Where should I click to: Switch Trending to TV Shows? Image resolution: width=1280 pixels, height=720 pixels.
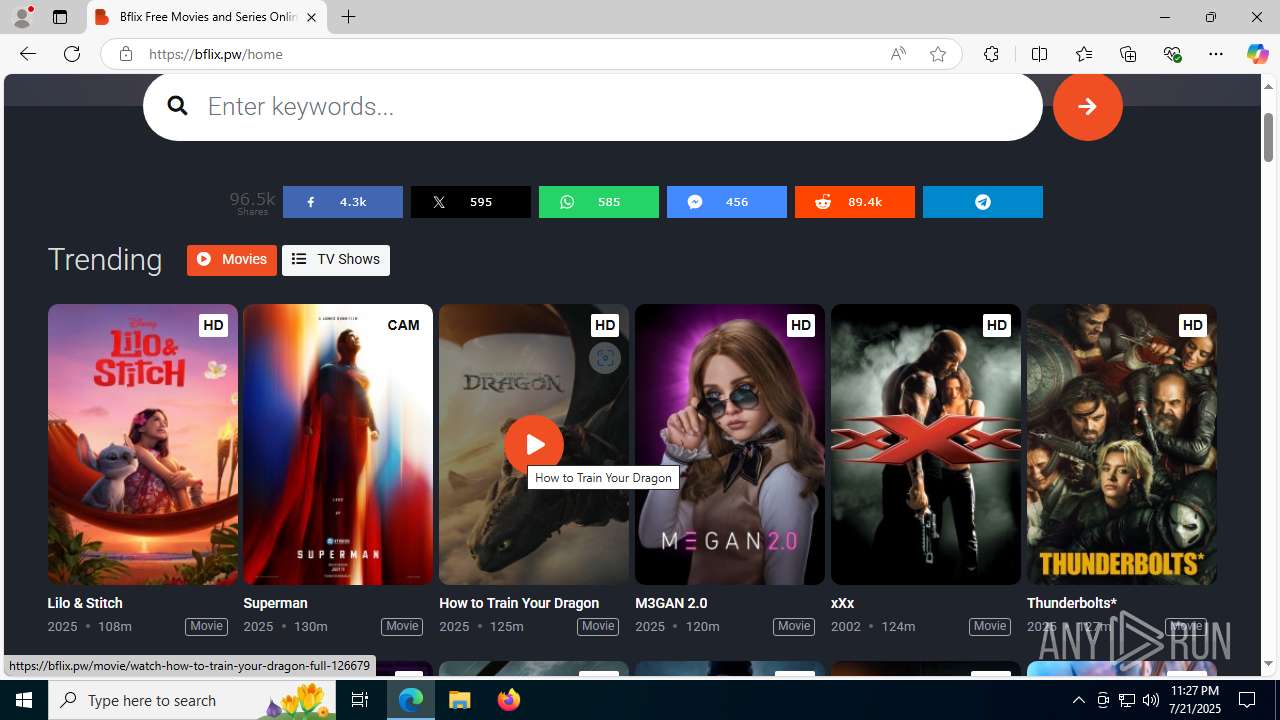[335, 260]
